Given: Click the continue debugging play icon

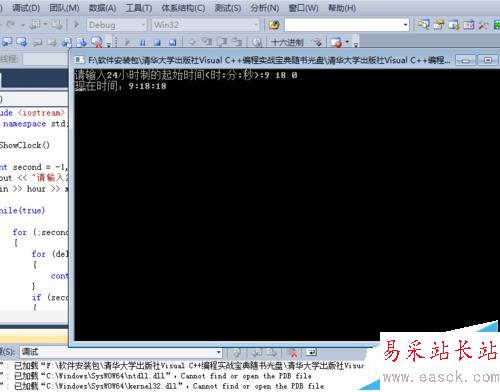Looking at the screenshot, I should pos(127,42).
